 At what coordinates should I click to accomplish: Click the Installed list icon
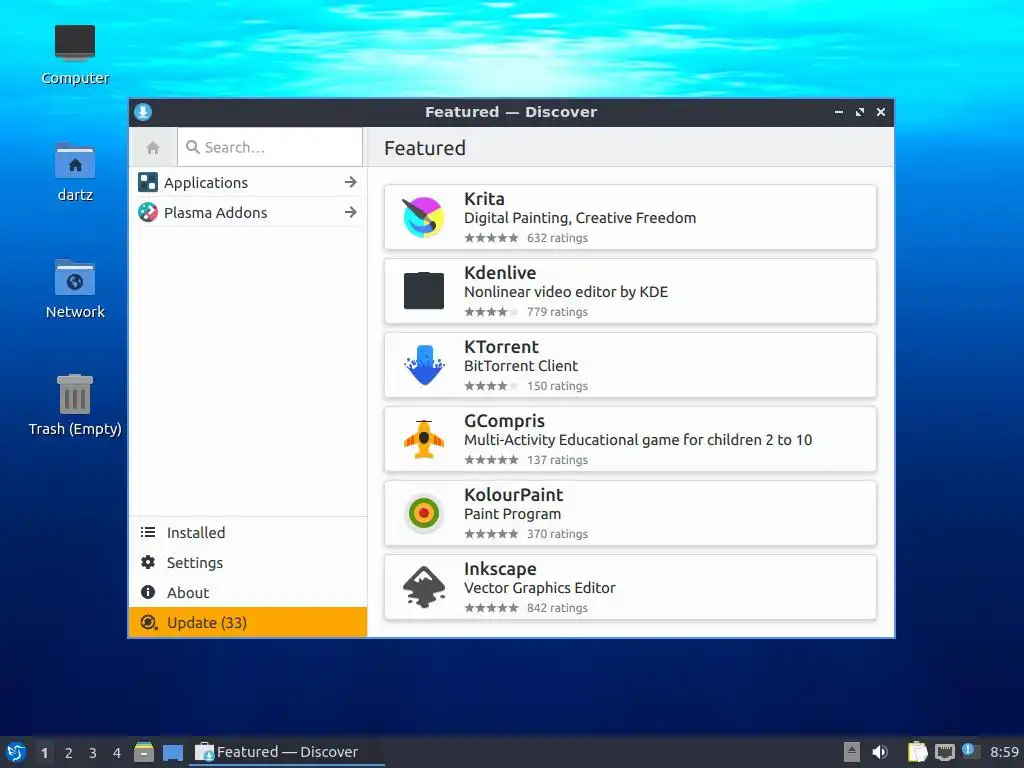148,532
